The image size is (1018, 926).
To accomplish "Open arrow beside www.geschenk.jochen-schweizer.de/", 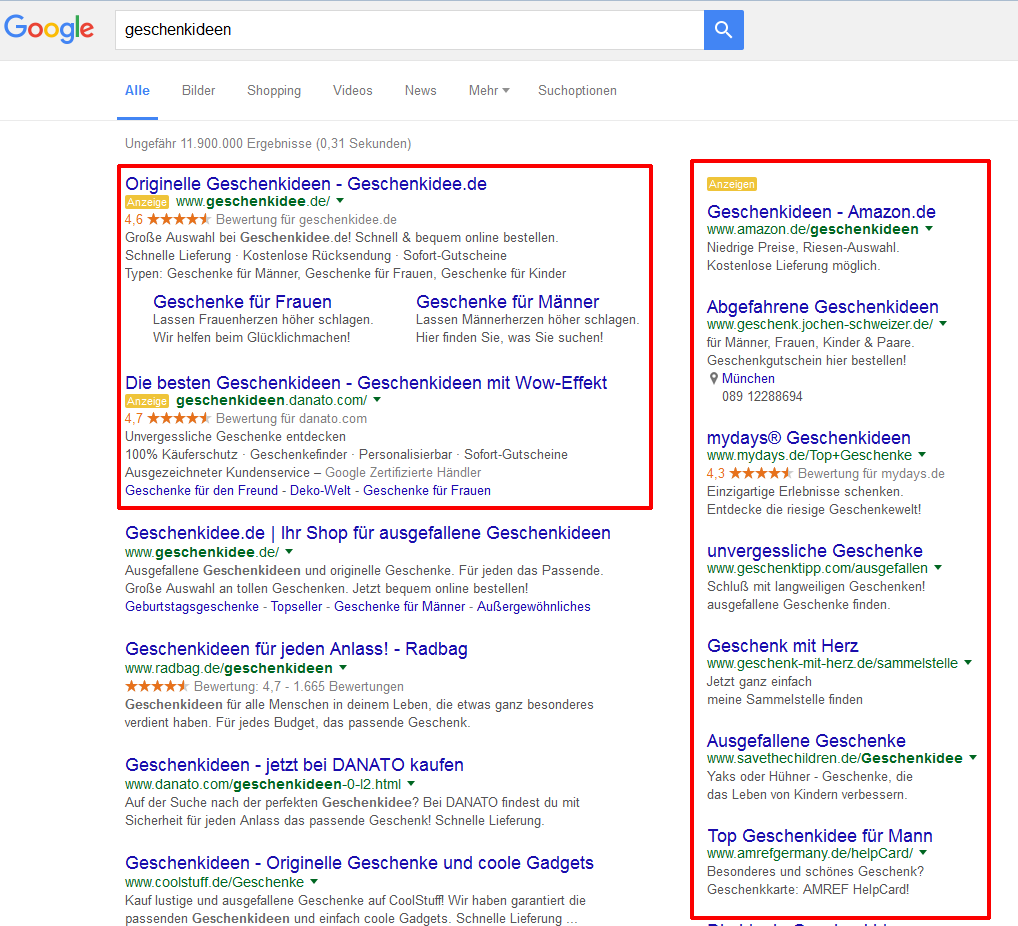I will pyautogui.click(x=943, y=323).
